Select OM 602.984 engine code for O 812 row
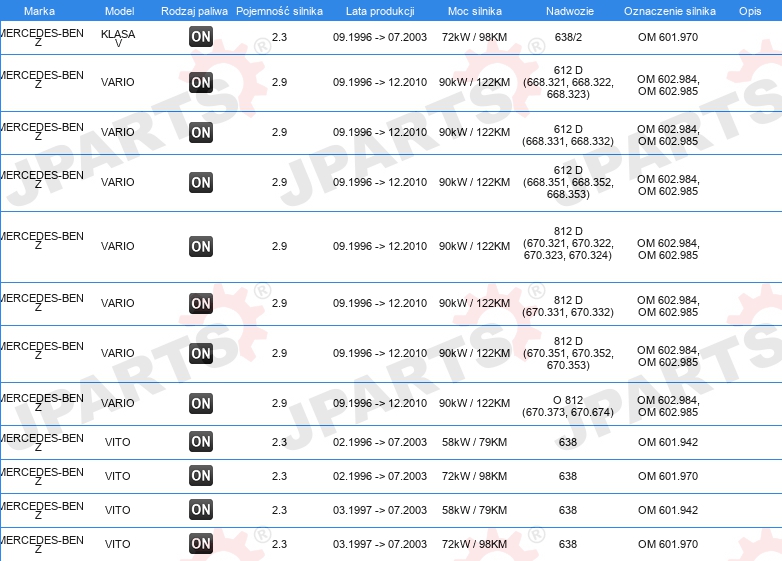 [x=668, y=400]
